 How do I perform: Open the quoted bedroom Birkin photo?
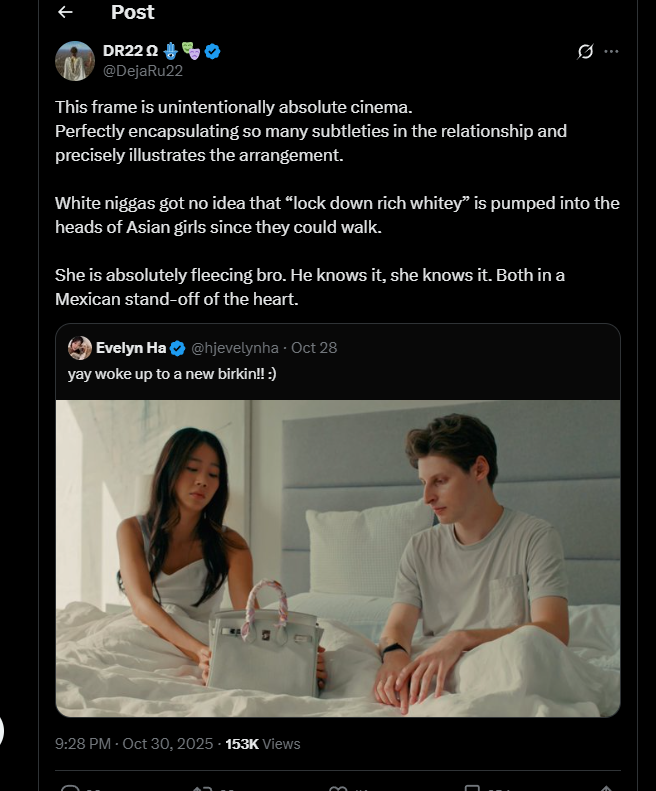coord(338,558)
